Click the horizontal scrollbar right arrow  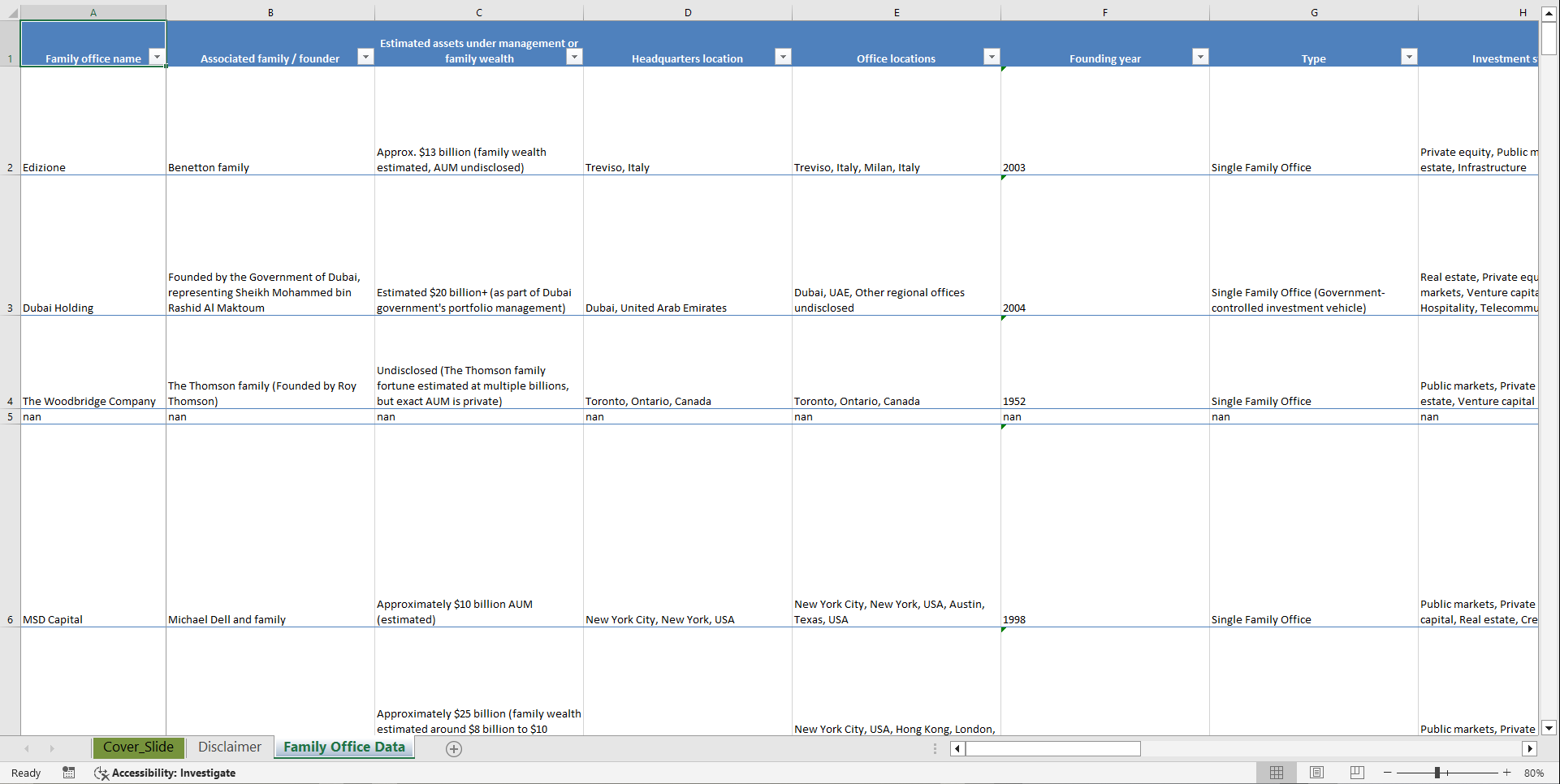1530,749
